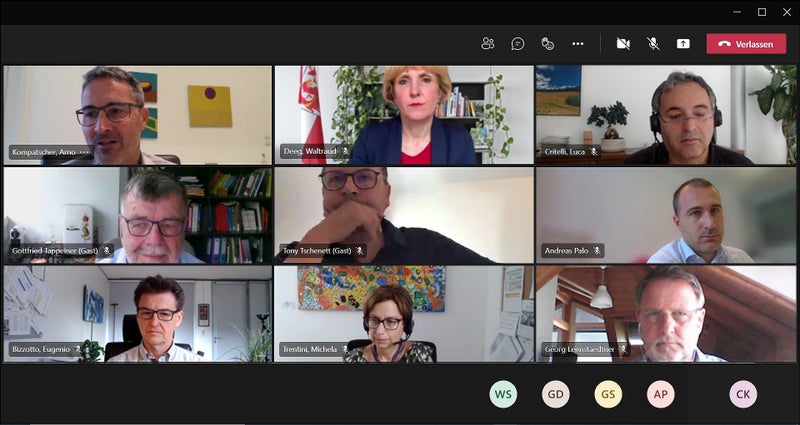
Task: Select the CK participant avatar
Action: click(743, 394)
